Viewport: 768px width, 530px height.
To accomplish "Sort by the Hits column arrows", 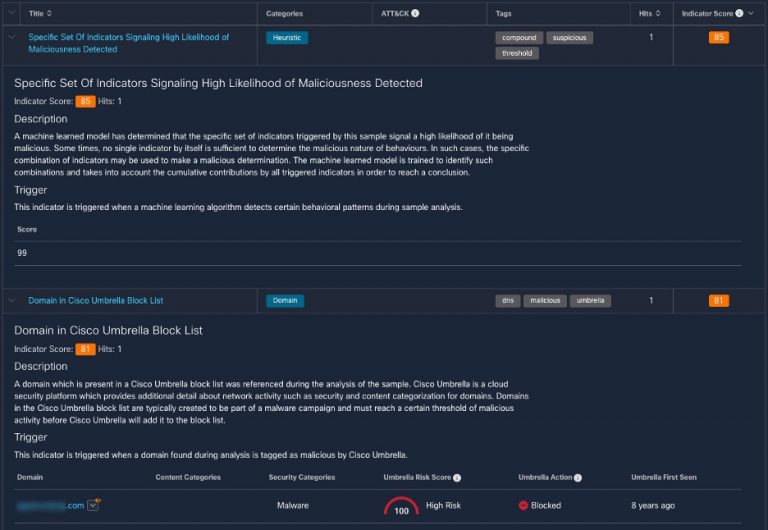I will (x=657, y=14).
